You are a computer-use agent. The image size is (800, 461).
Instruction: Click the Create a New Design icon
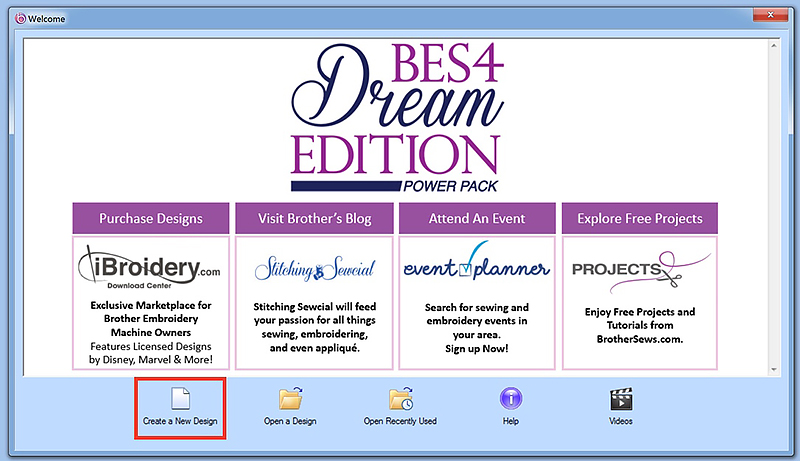[180, 399]
